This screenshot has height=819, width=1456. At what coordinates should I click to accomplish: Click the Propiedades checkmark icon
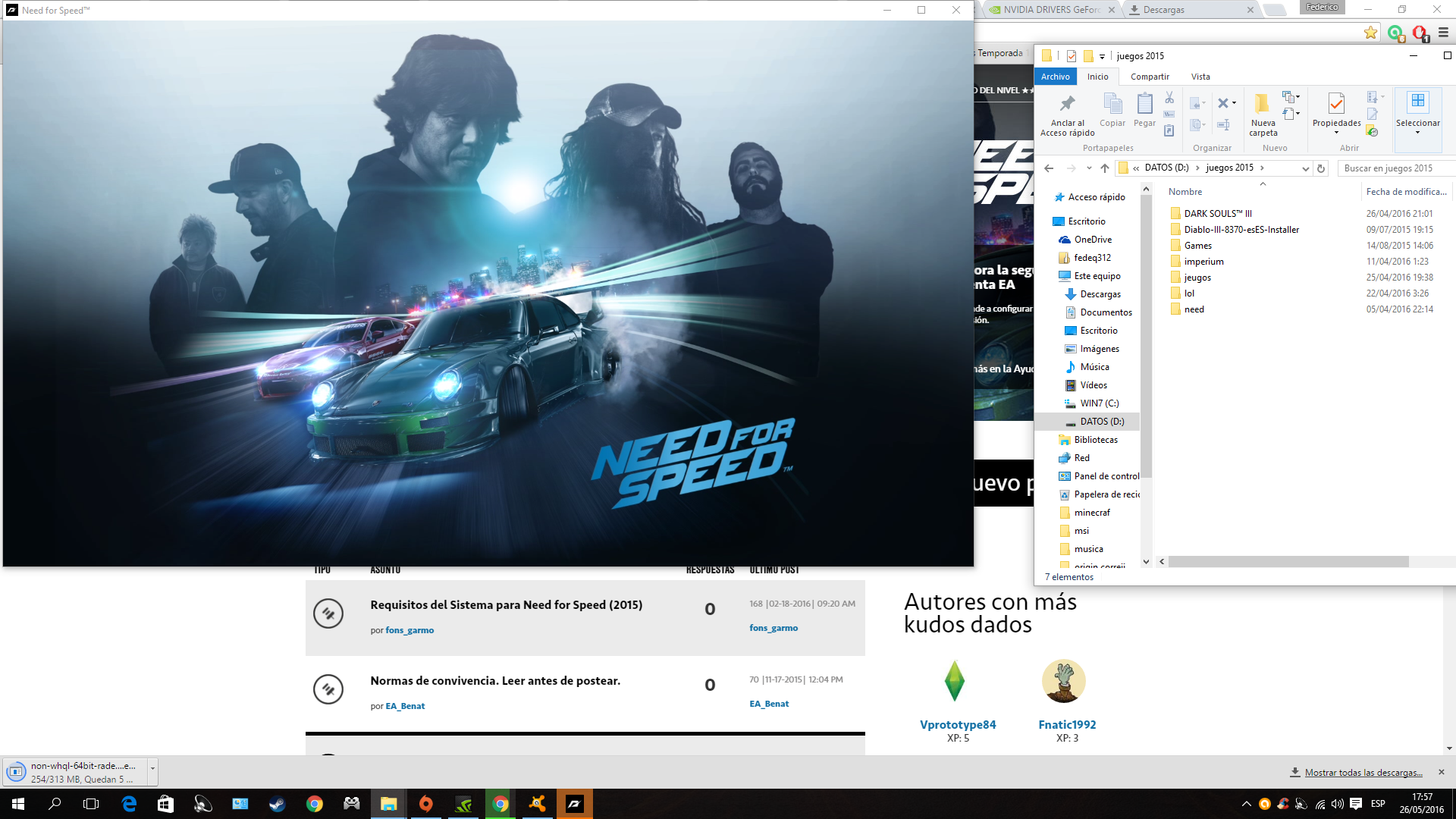(x=1336, y=104)
